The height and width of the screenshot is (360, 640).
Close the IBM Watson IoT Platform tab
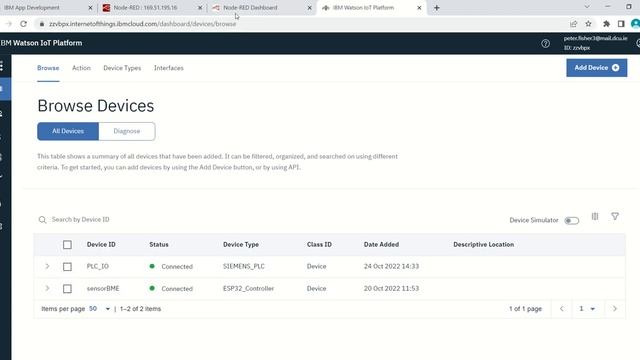[419, 8]
